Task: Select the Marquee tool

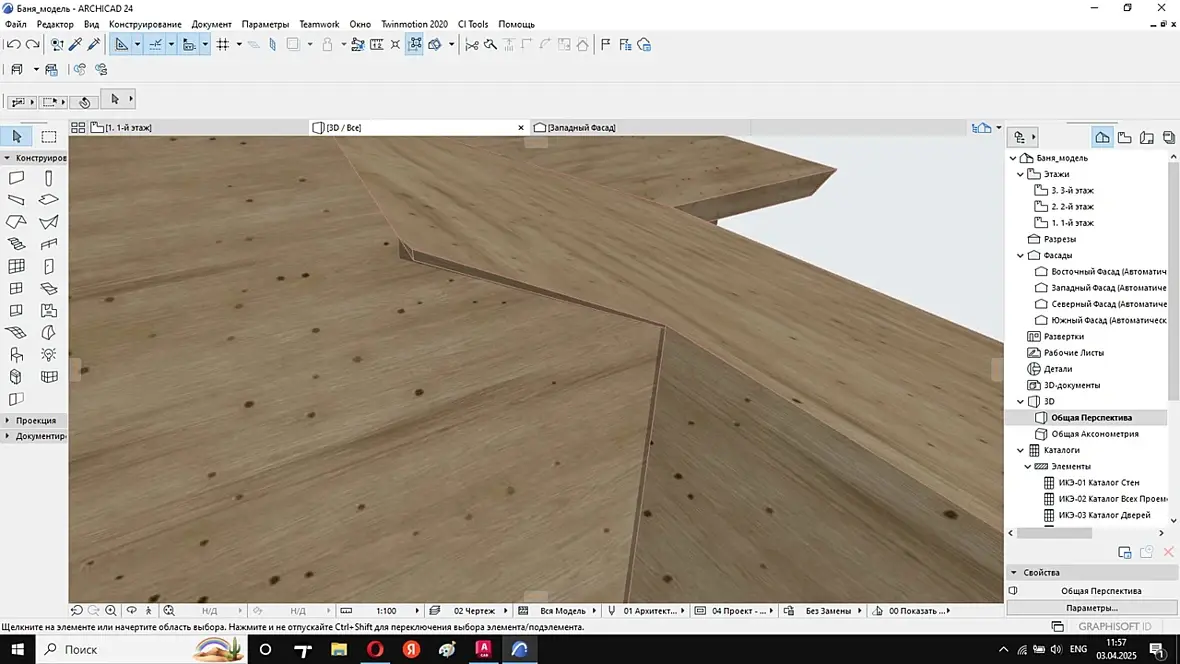Action: (x=48, y=137)
